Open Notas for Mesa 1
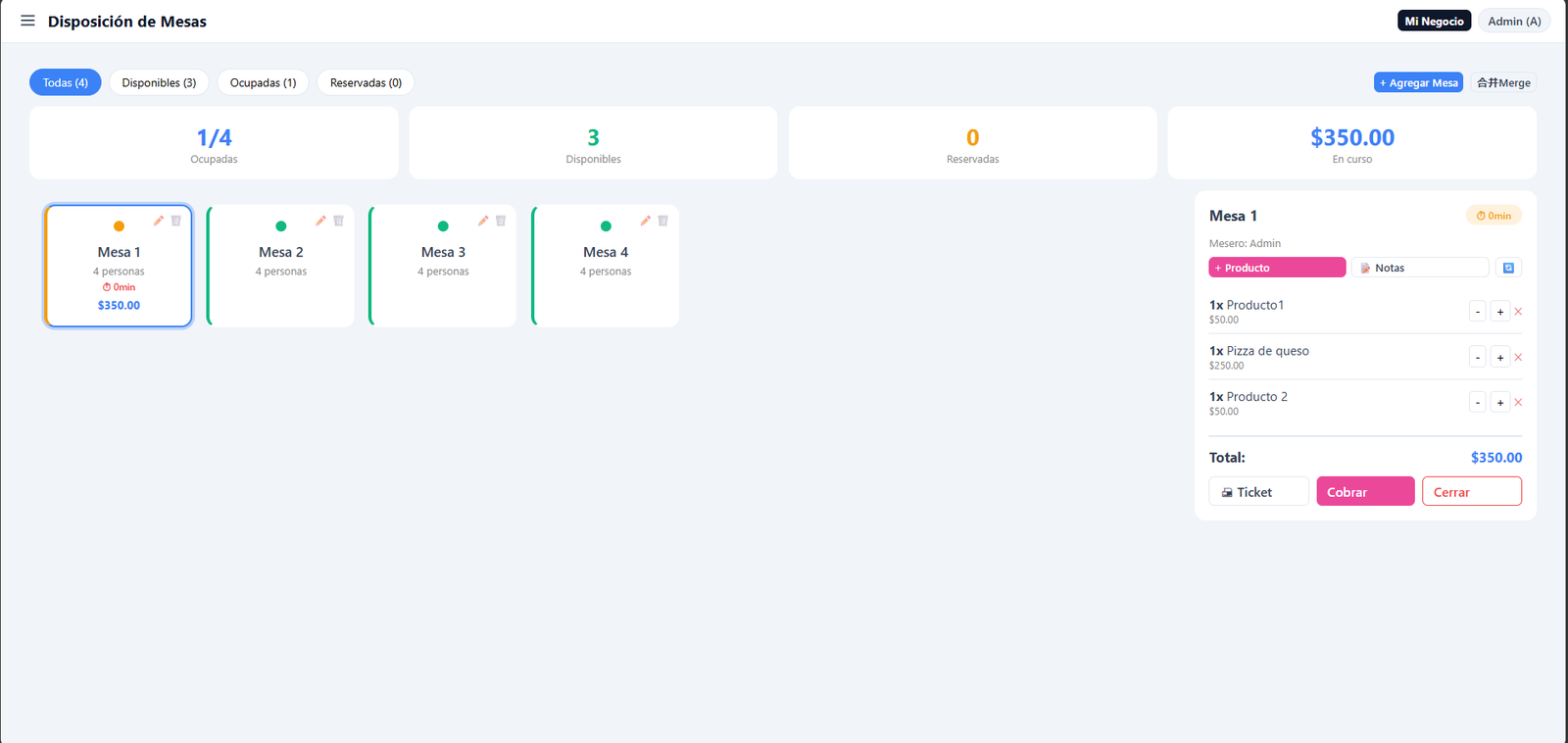This screenshot has width=1568, height=743. point(1420,268)
